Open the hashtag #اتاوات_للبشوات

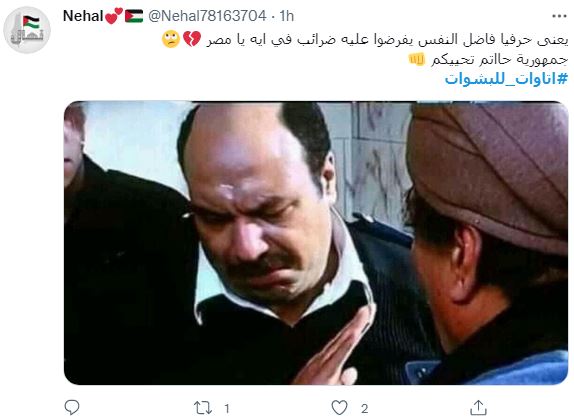[x=506, y=78]
